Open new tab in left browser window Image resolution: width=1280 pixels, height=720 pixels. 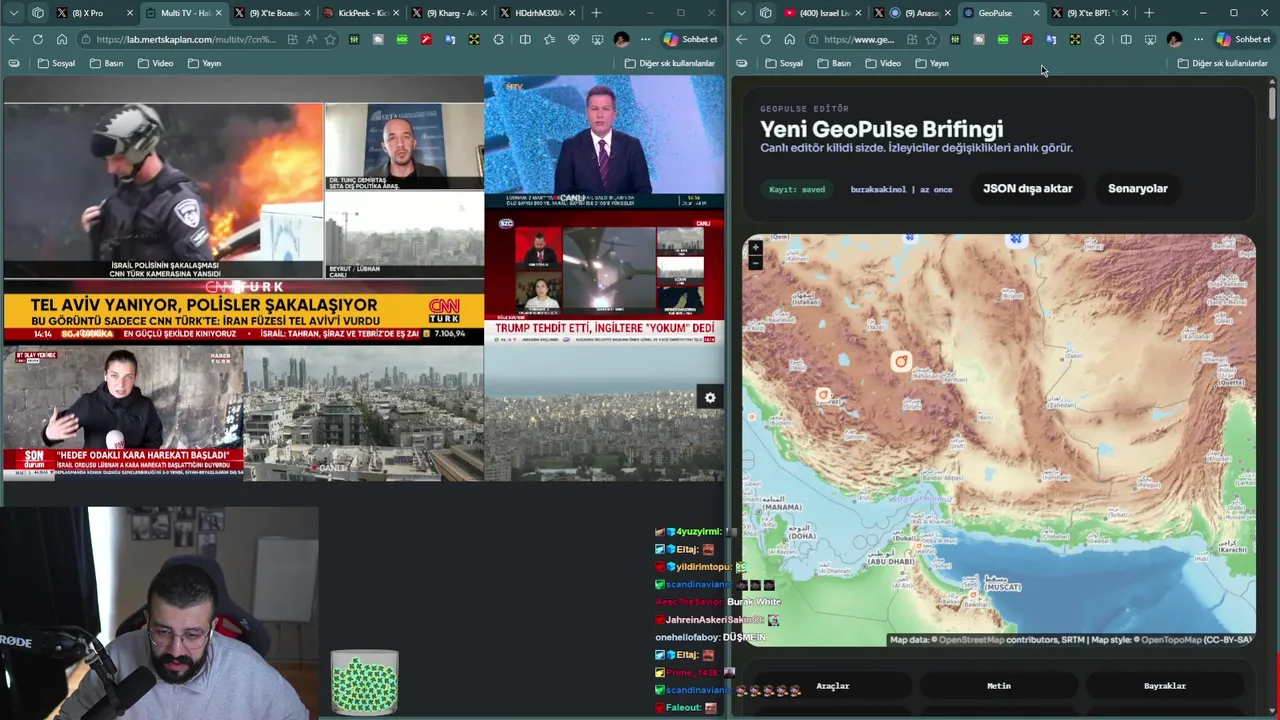(x=596, y=13)
